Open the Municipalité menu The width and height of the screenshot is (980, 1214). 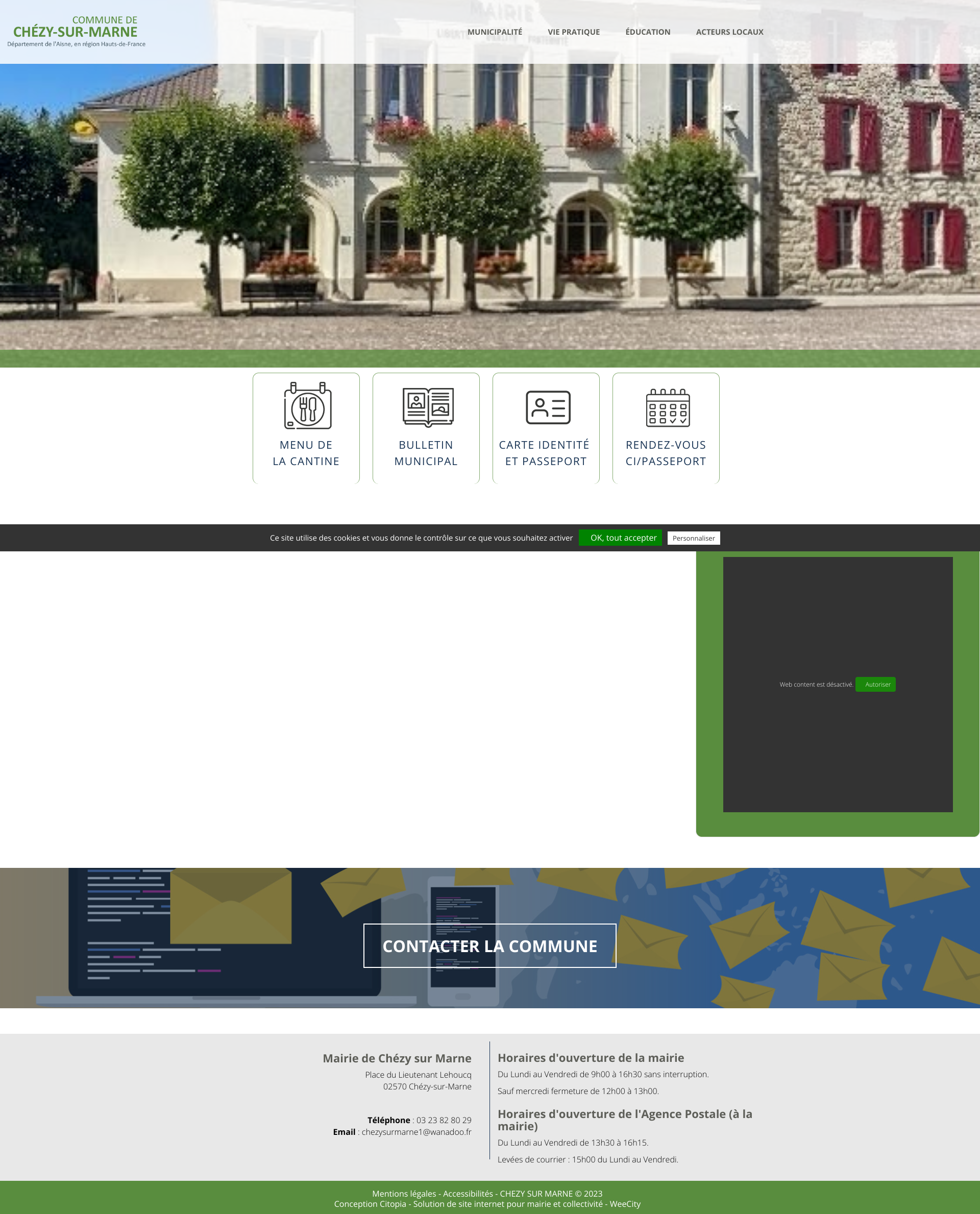coord(495,32)
